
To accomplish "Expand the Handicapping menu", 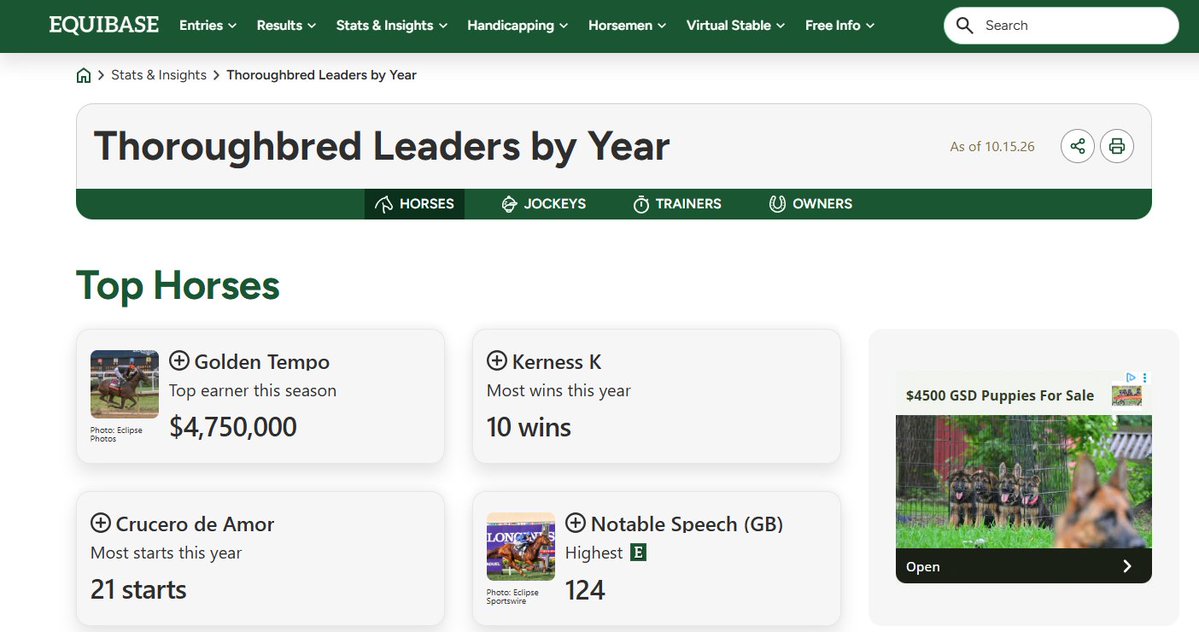I will 518,25.
